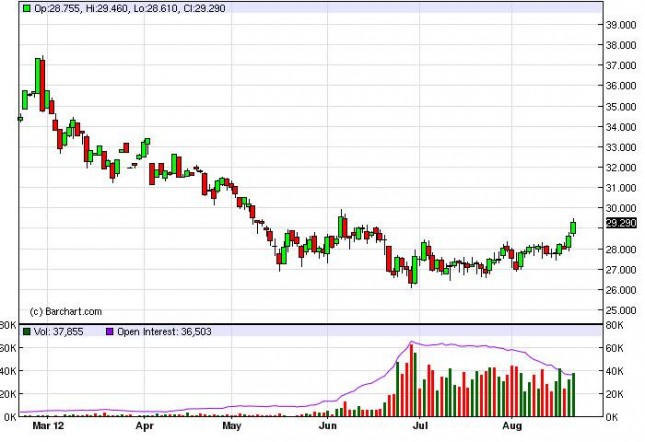Click the 32.000 price axis label
This screenshot has height=442, width=645.
[621, 167]
